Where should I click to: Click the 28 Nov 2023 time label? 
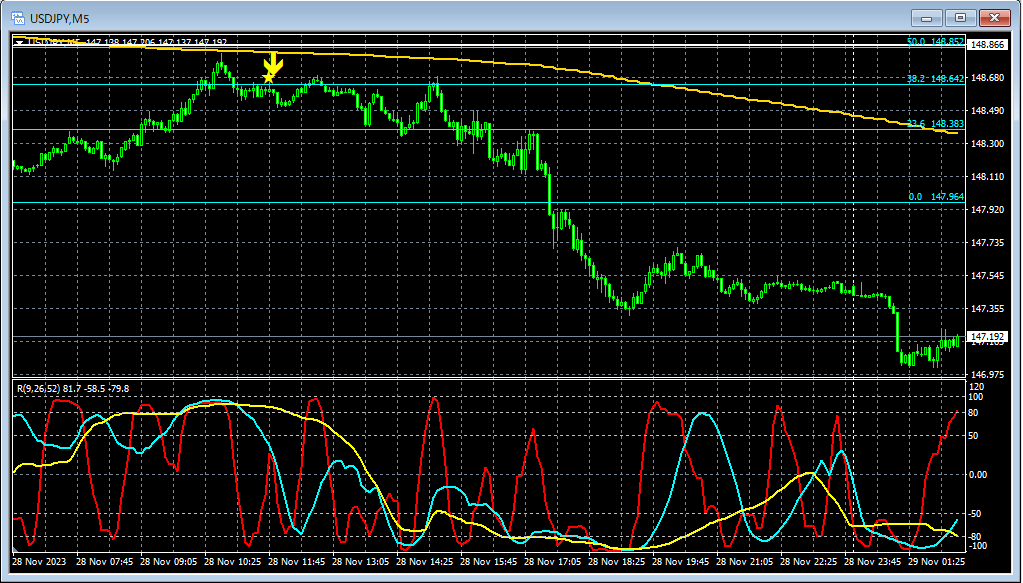pyautogui.click(x=39, y=561)
